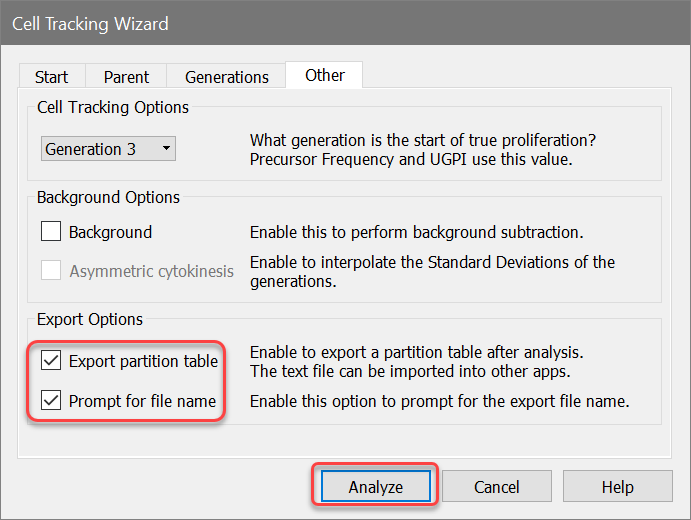The width and height of the screenshot is (691, 520).
Task: Click the true proliferation description text
Action: pyautogui.click(x=430, y=148)
